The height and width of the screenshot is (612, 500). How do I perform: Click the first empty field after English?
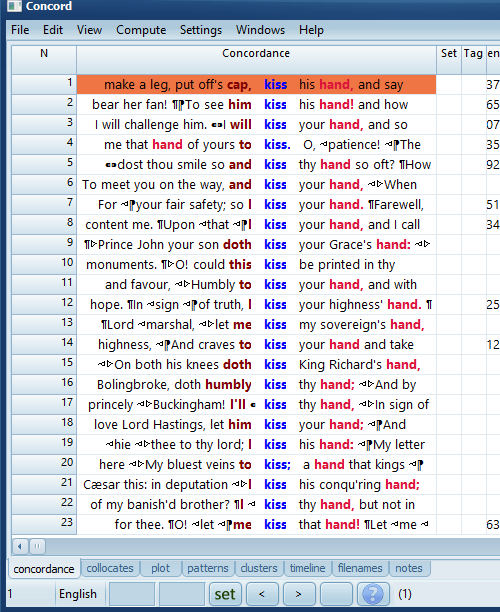tap(132, 594)
